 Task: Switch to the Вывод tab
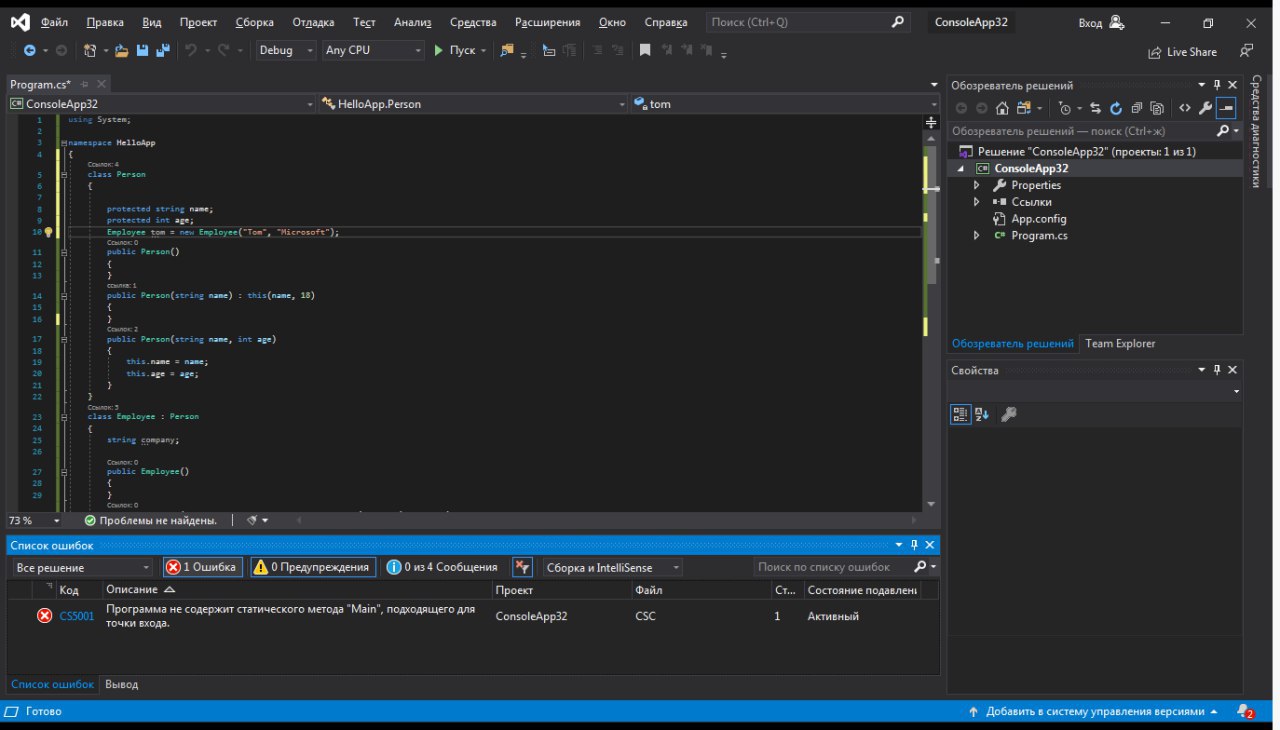point(122,685)
